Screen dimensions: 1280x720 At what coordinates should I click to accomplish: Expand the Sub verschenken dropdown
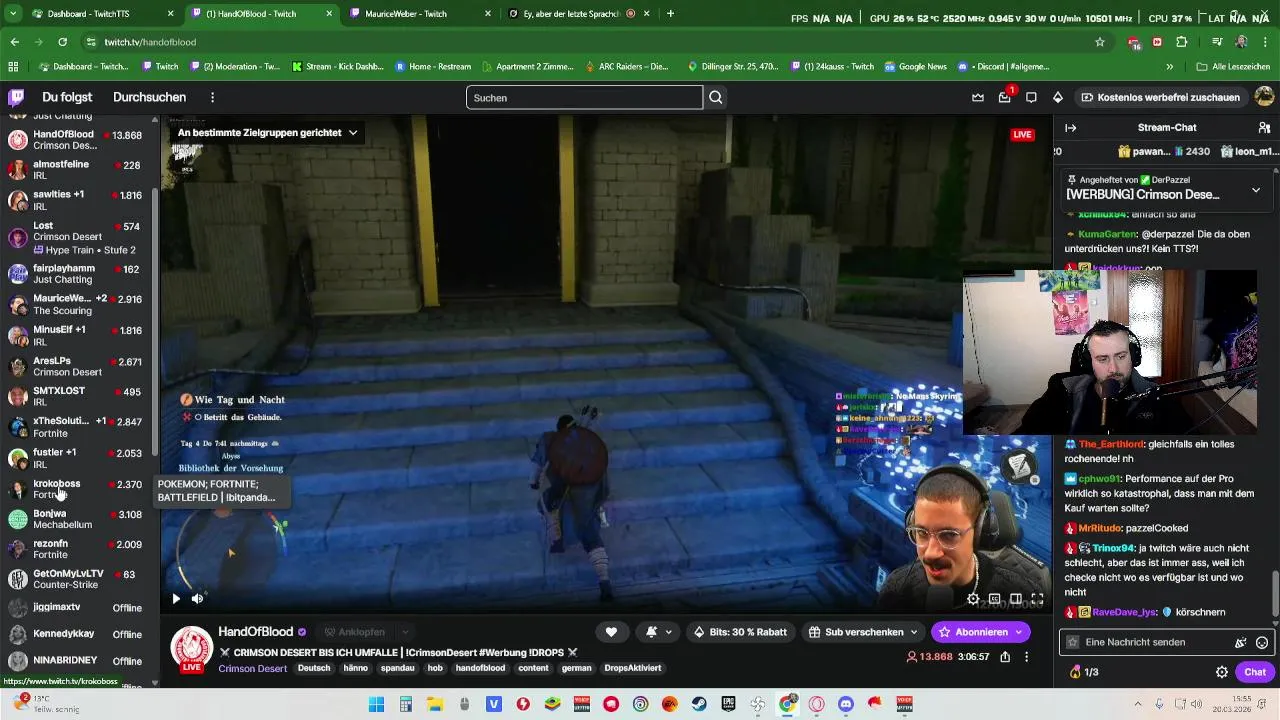coord(914,632)
